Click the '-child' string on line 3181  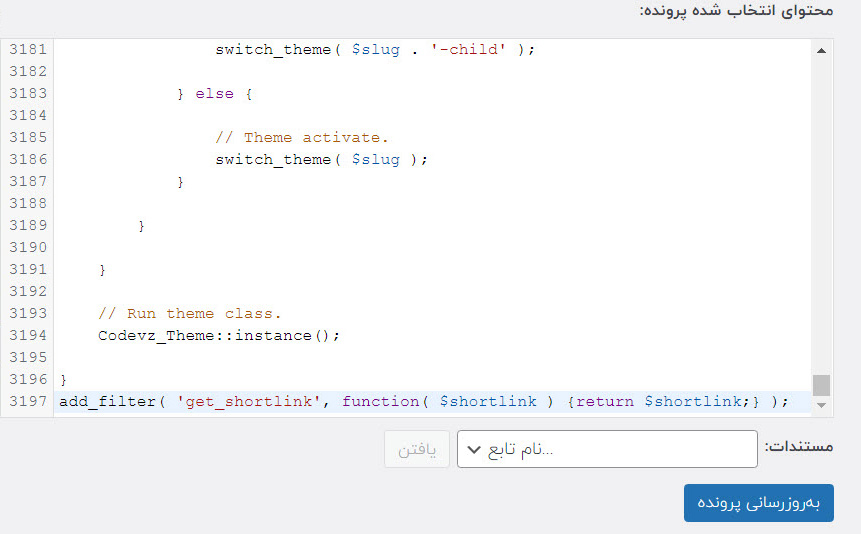coord(467,49)
